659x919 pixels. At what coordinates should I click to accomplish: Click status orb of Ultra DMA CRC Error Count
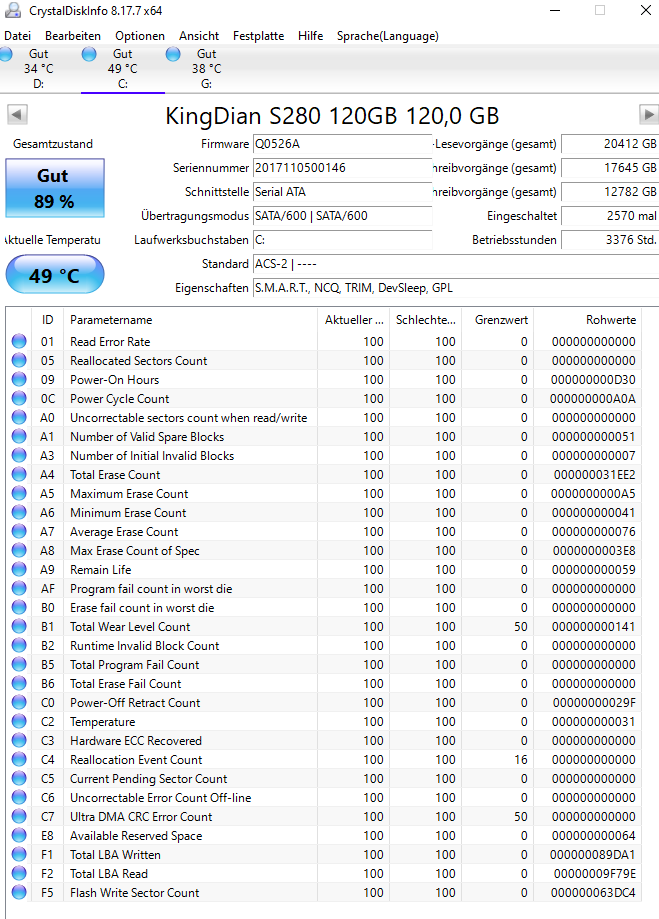coord(19,816)
